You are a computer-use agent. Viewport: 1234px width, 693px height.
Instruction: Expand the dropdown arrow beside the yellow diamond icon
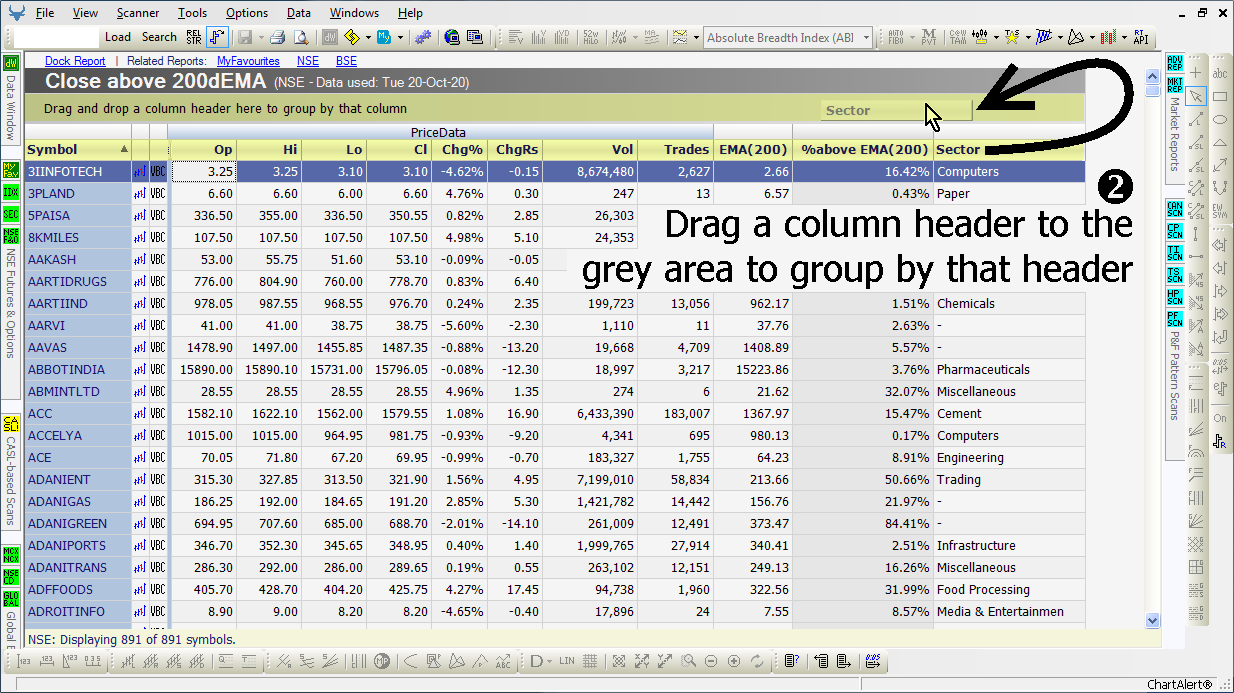368,37
